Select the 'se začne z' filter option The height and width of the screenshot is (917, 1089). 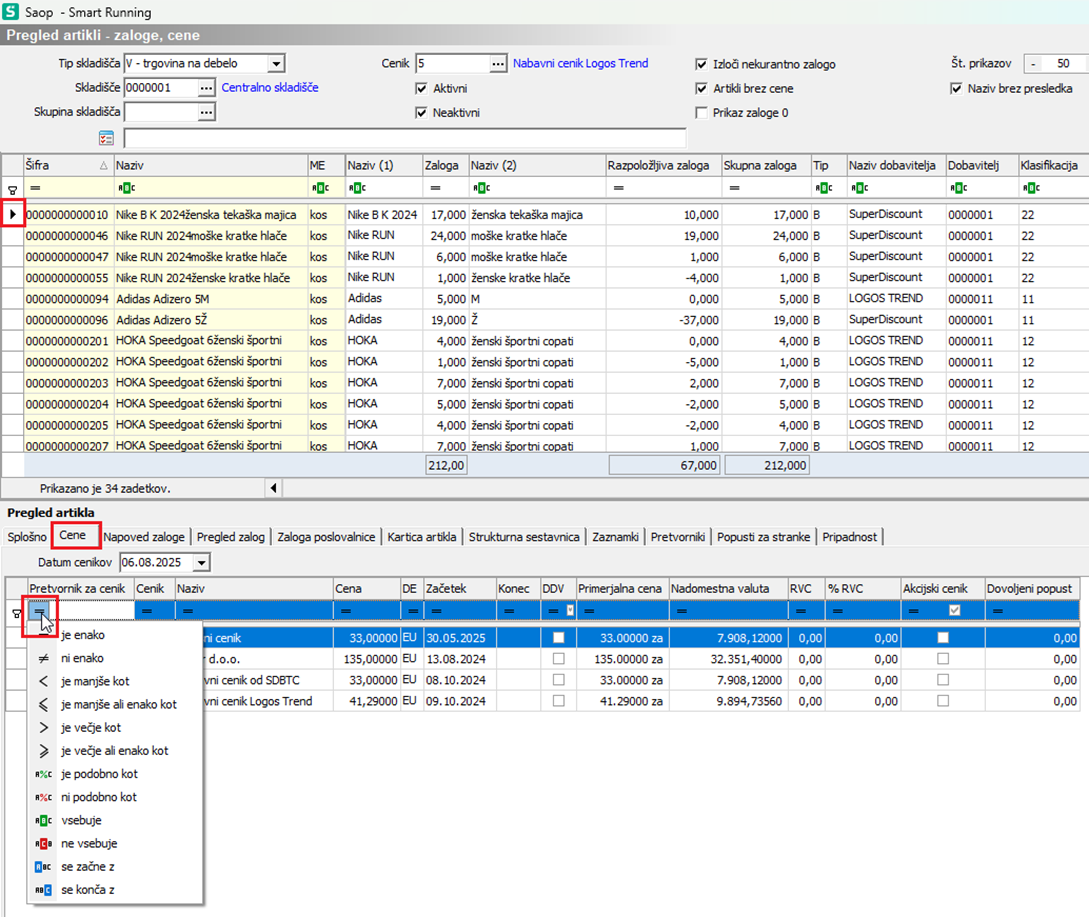[x=87, y=866]
